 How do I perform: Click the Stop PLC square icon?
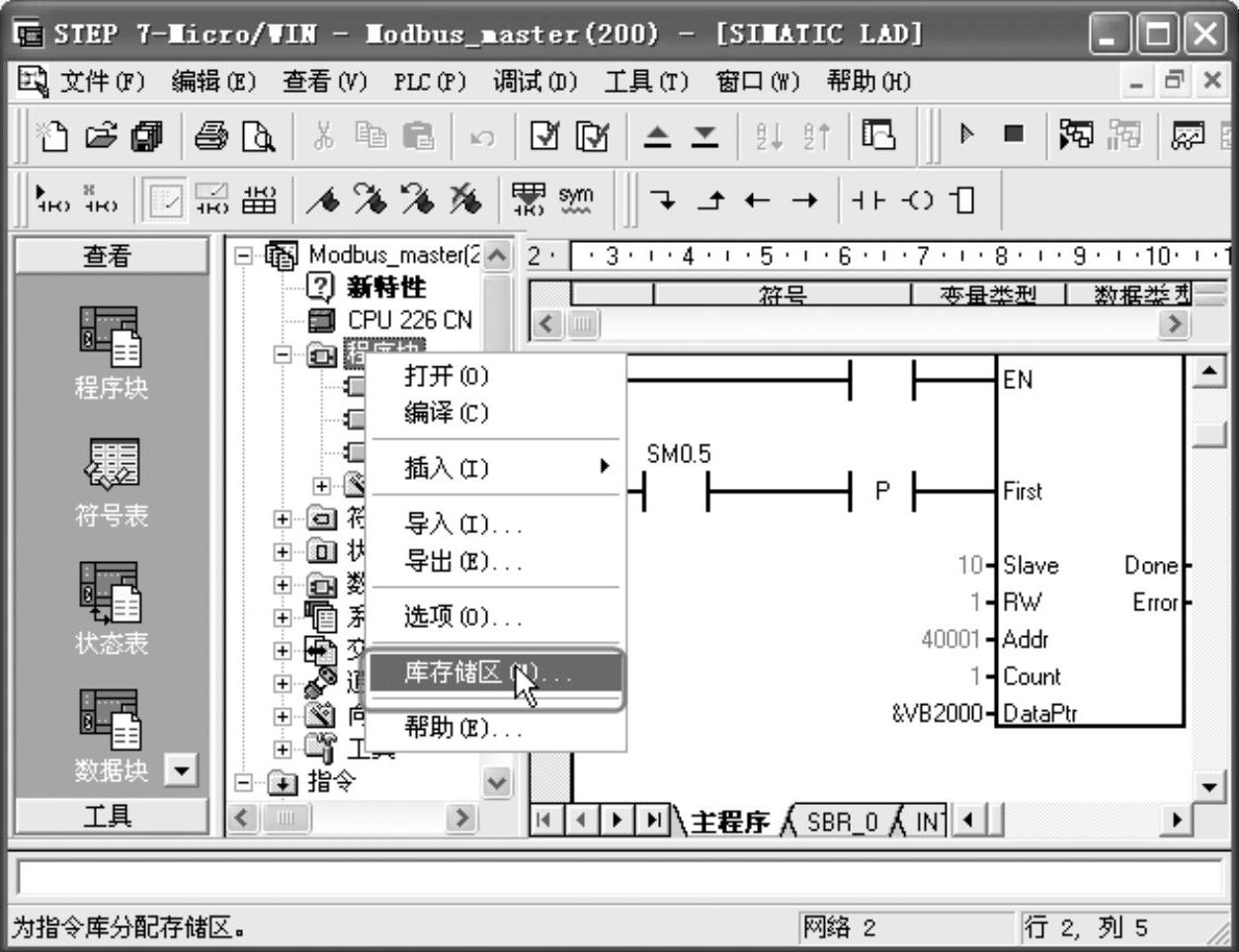point(1014,133)
